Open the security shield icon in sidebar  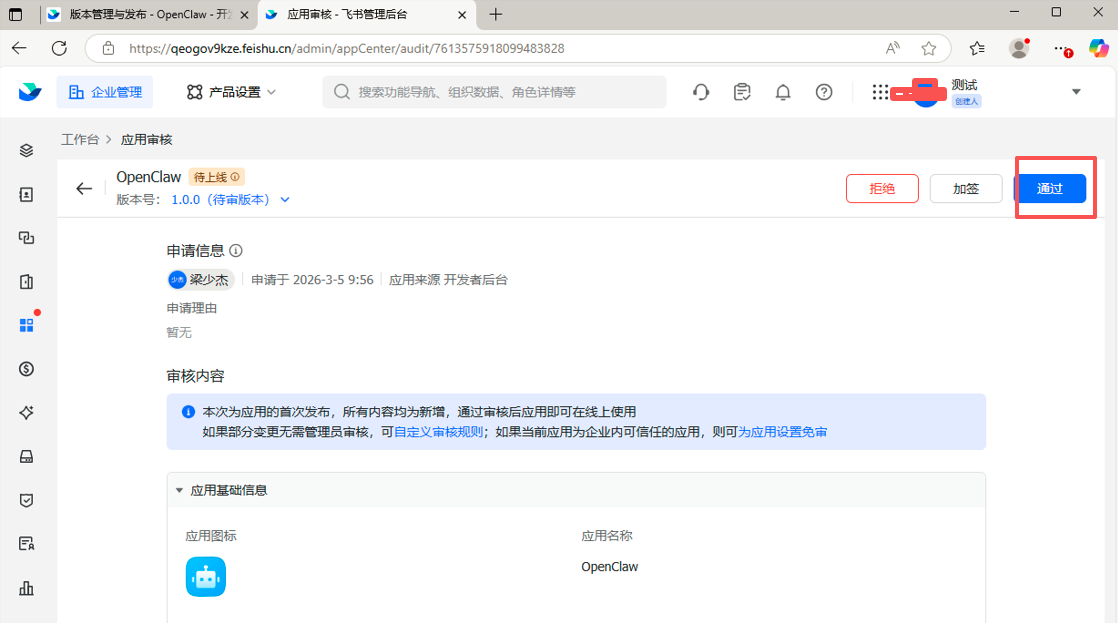27,500
